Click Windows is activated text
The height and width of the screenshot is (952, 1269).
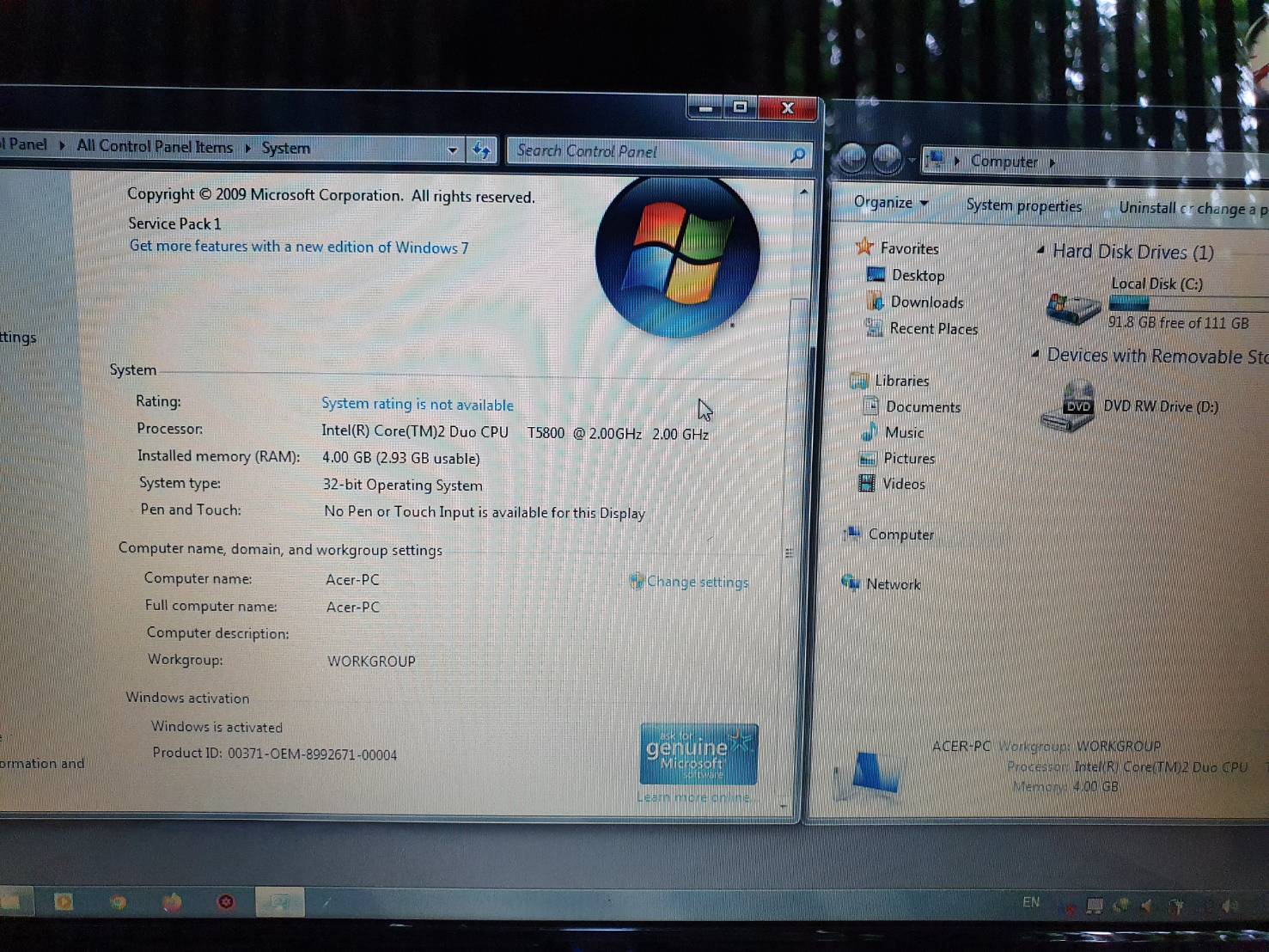[217, 727]
